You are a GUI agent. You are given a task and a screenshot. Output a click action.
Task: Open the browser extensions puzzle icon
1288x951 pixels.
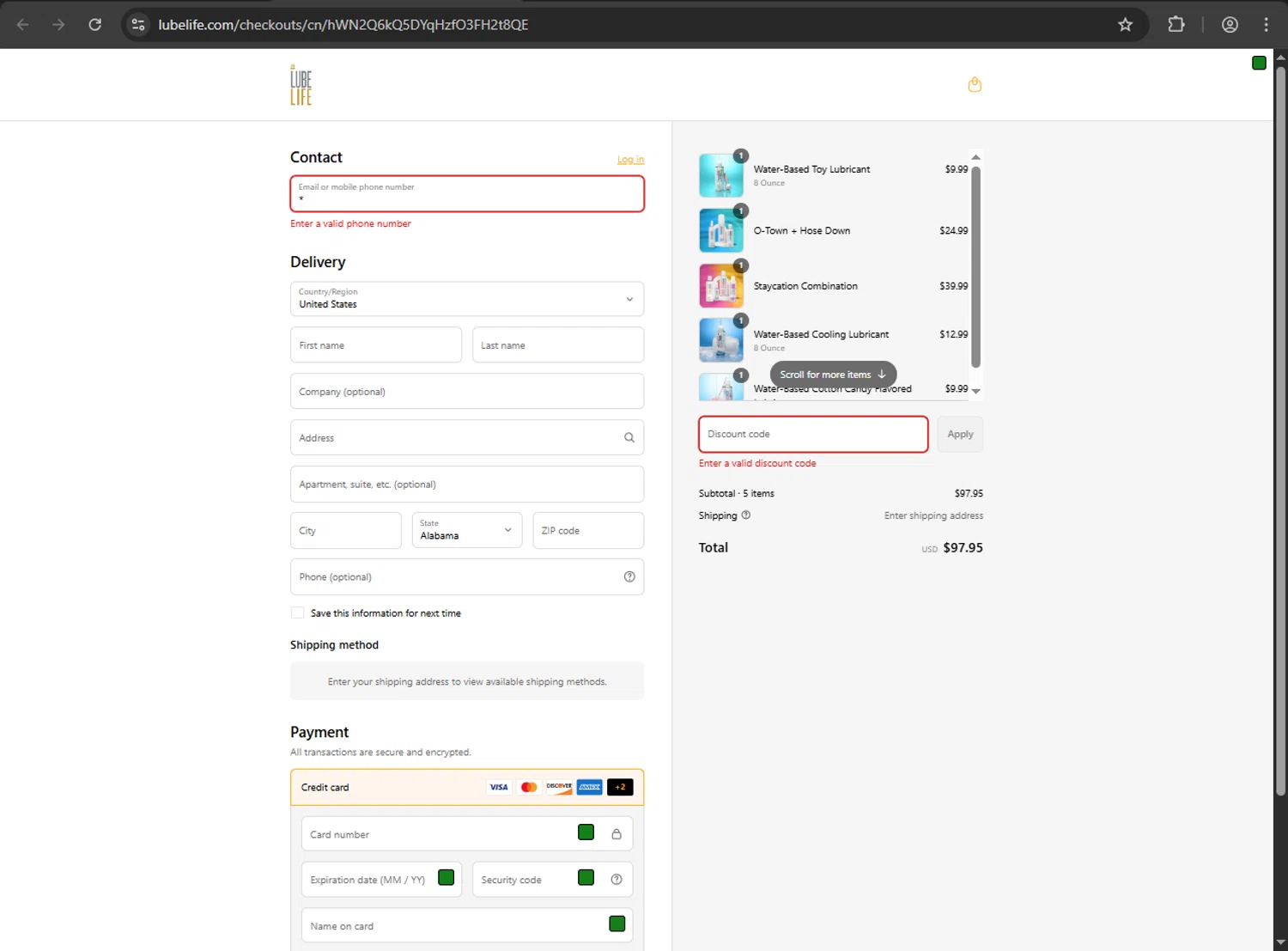[1176, 25]
